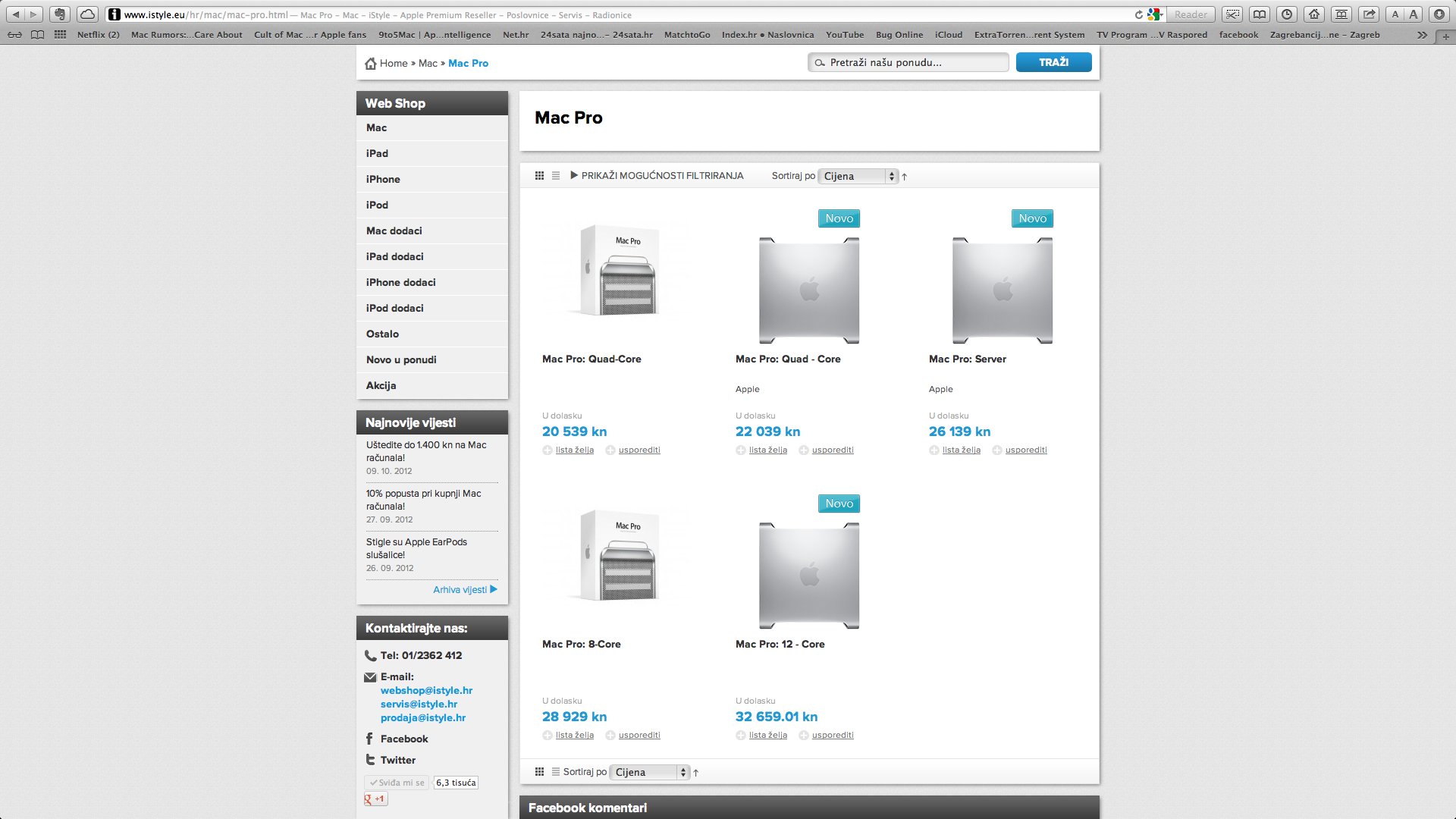The width and height of the screenshot is (1456, 819).
Task: Decrease text size with small A
Action: click(x=1395, y=14)
